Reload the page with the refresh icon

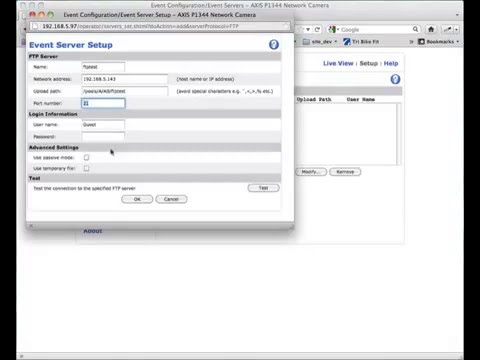[x=317, y=29]
